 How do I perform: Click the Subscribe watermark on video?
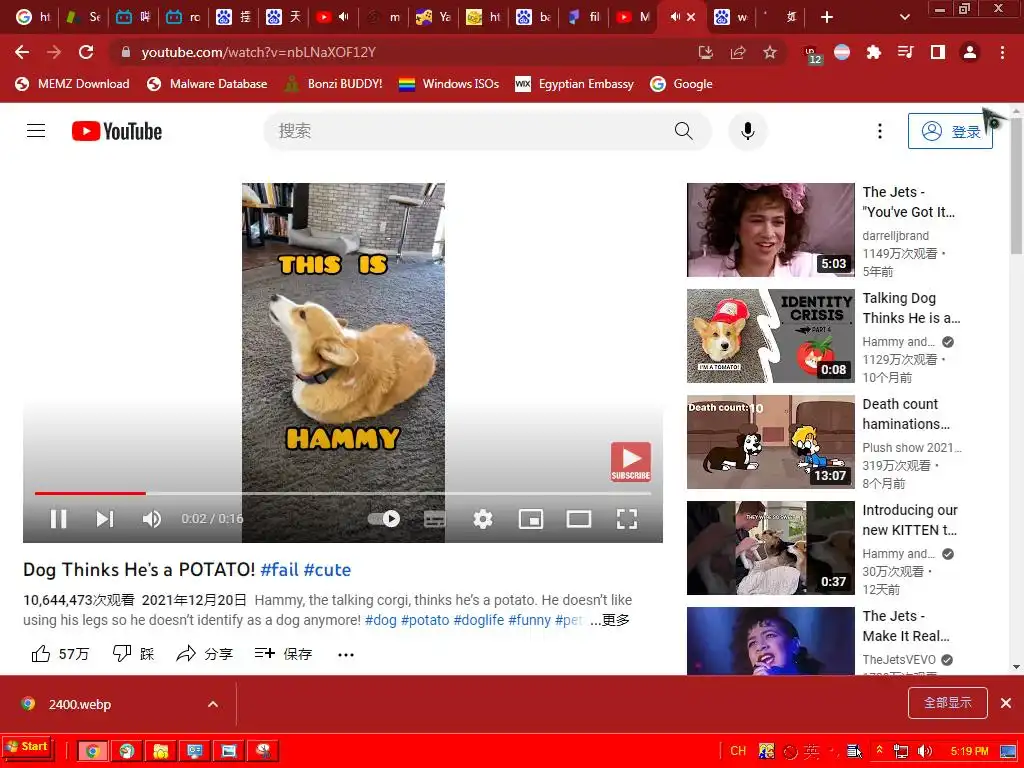click(631, 462)
